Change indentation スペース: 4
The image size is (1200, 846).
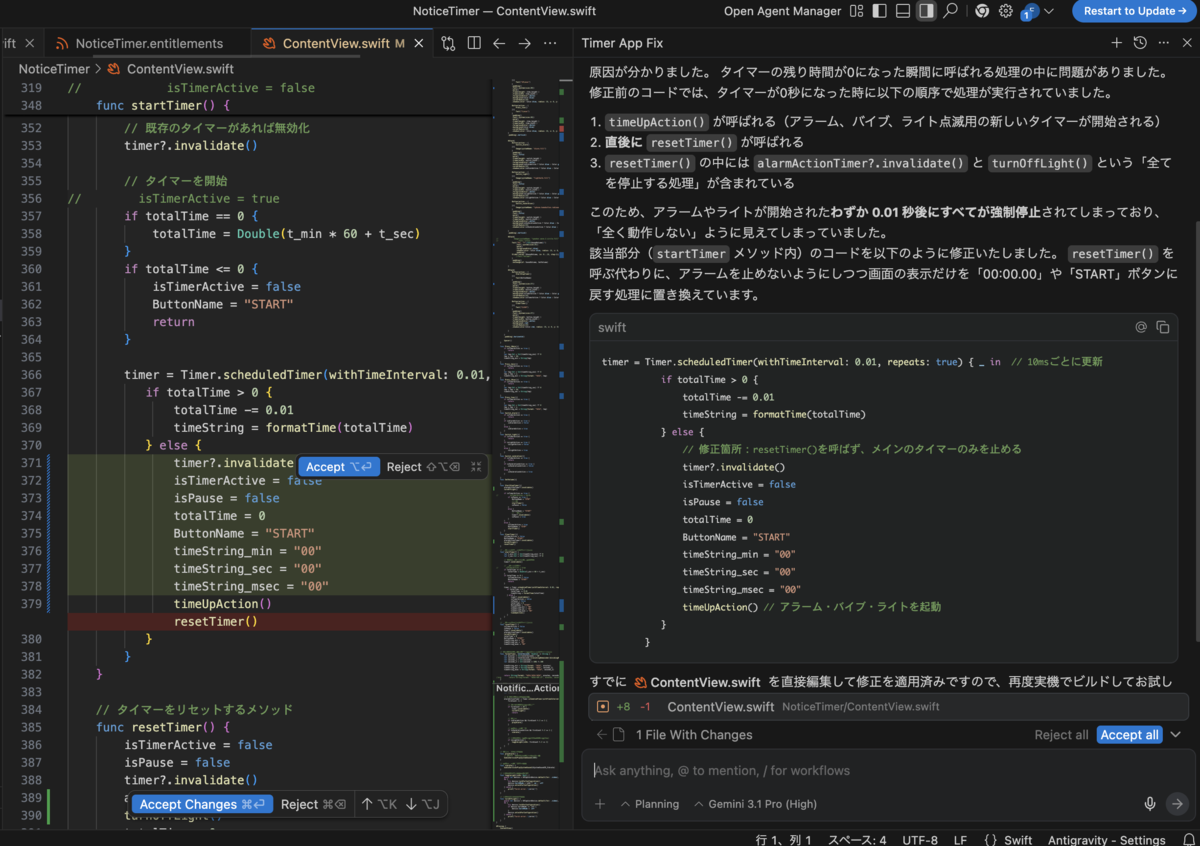pyautogui.click(x=856, y=839)
